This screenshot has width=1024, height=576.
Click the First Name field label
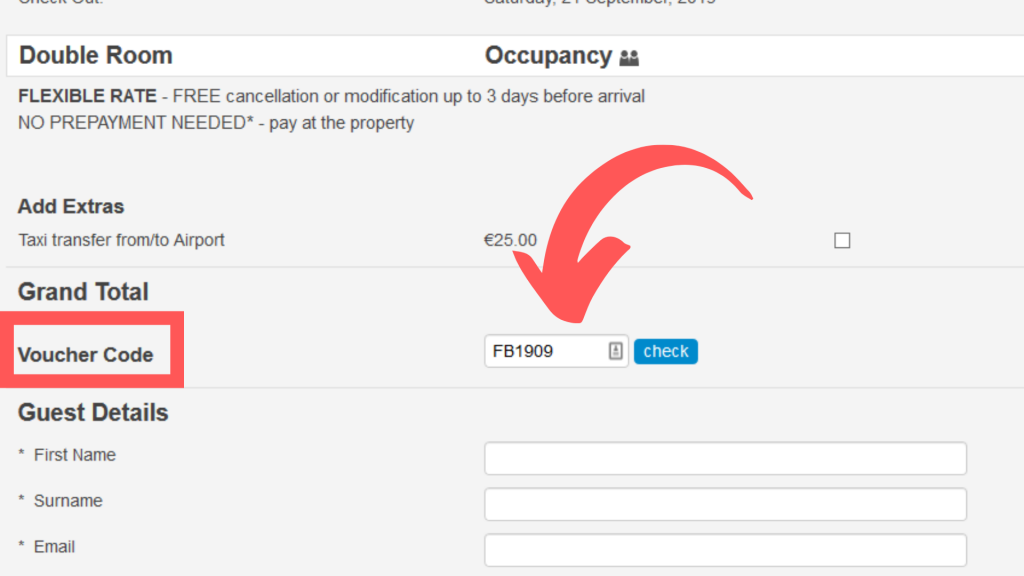coord(74,455)
